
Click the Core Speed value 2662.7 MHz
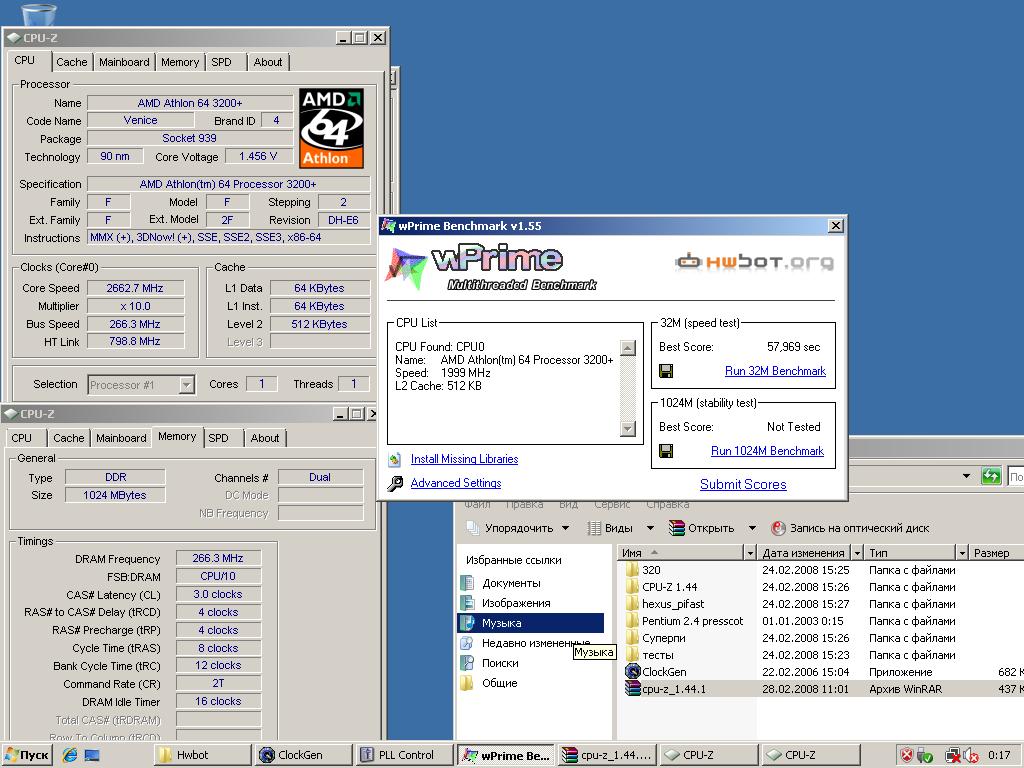[x=135, y=288]
